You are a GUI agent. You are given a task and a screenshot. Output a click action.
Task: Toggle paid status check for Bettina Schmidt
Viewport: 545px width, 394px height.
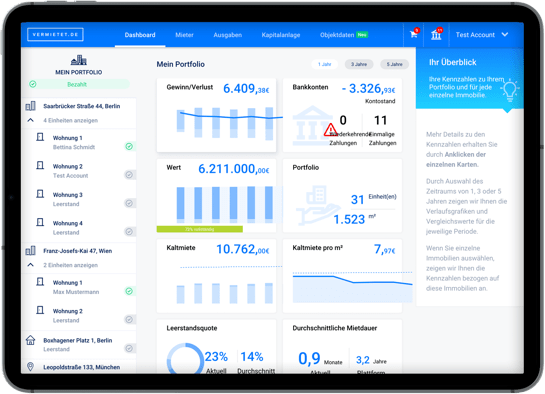coord(129,147)
